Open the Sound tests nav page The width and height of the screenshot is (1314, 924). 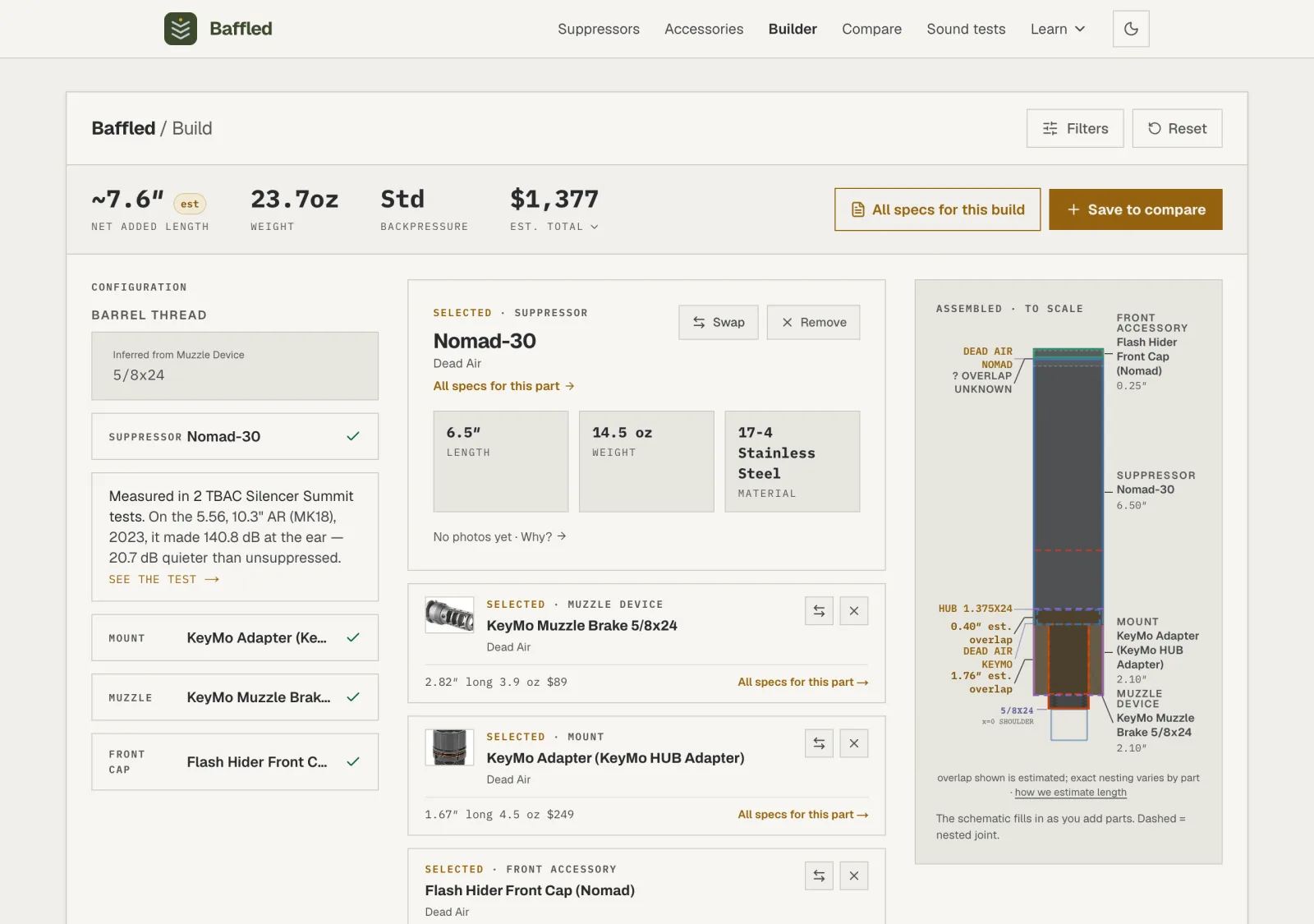pyautogui.click(x=966, y=29)
